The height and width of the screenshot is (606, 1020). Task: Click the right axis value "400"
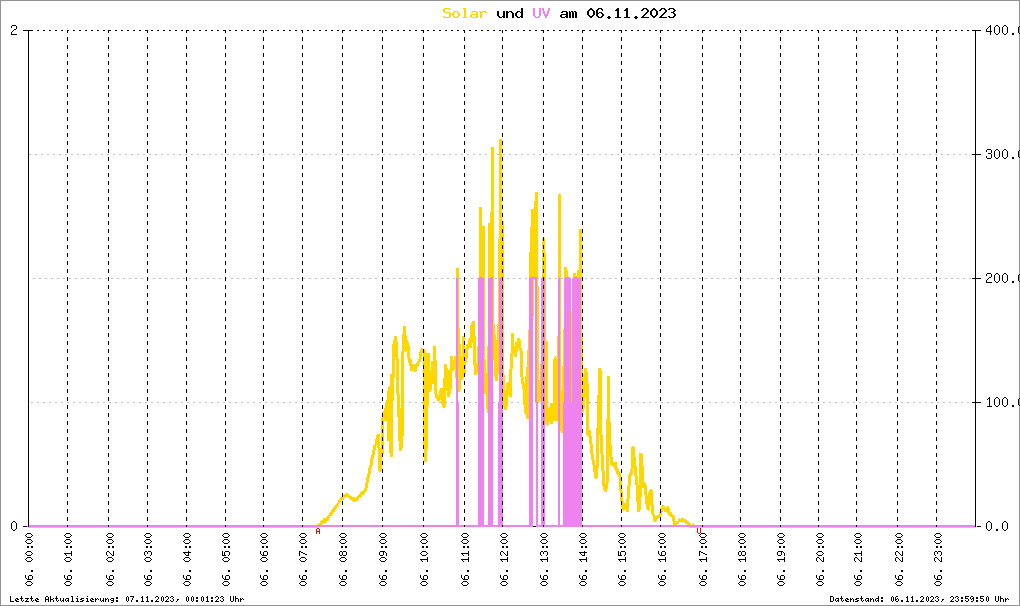pyautogui.click(x=1002, y=31)
